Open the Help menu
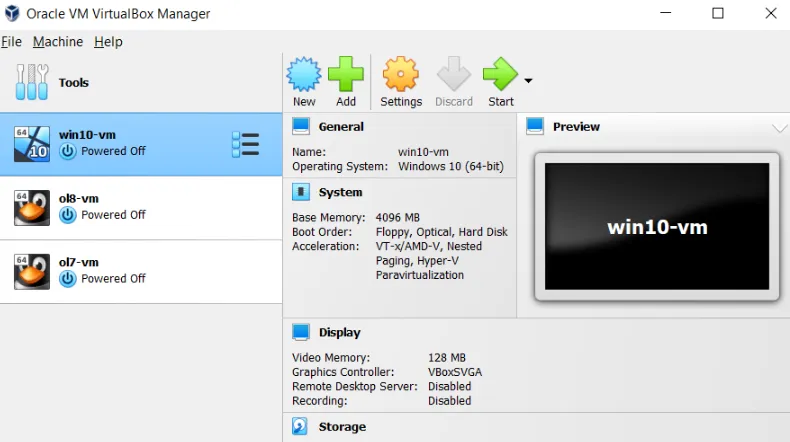The width and height of the screenshot is (790, 442). [108, 42]
